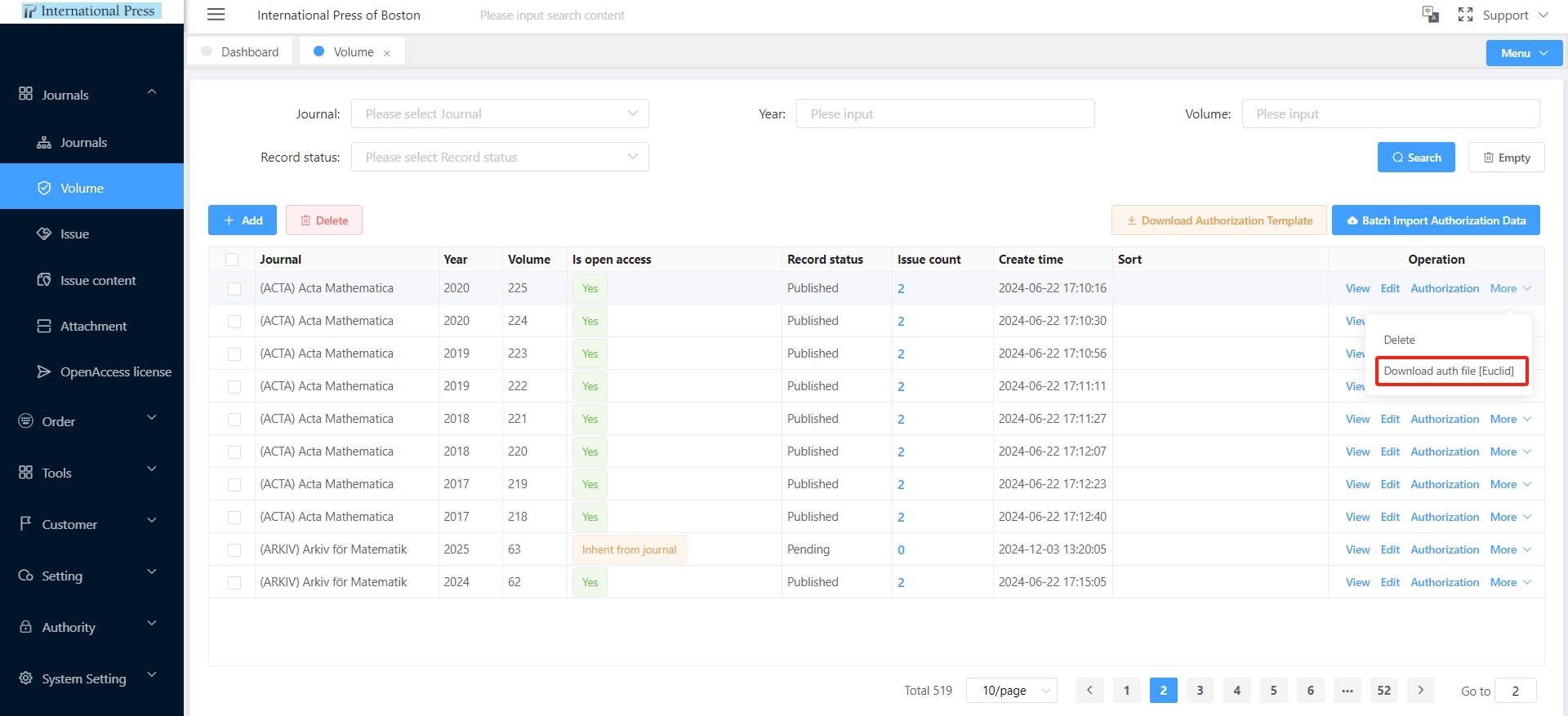This screenshot has height=716, width=1568.
Task: Open the 10/page size dropdown
Action: point(1012,690)
